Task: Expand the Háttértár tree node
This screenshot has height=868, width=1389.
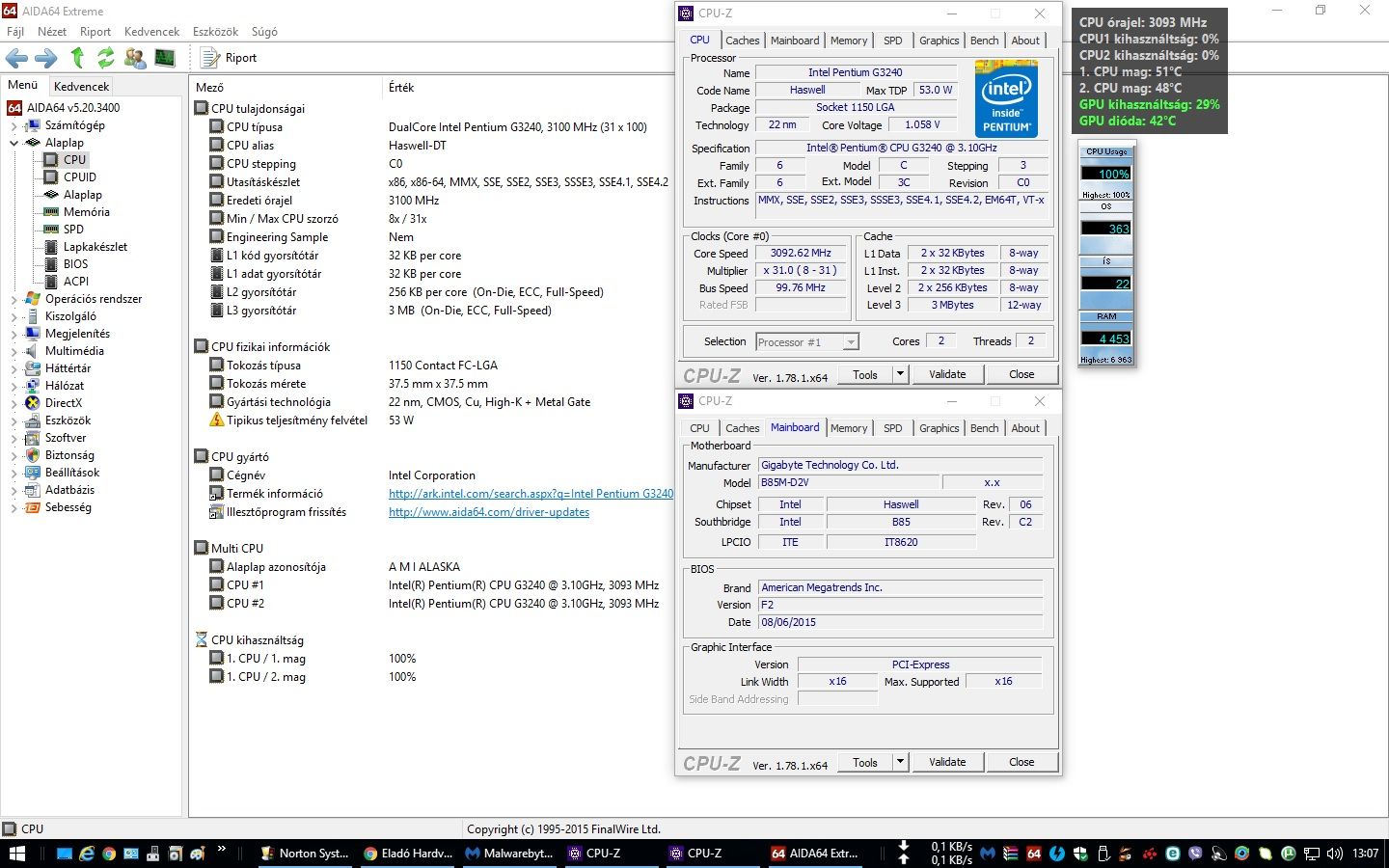Action: (14, 368)
